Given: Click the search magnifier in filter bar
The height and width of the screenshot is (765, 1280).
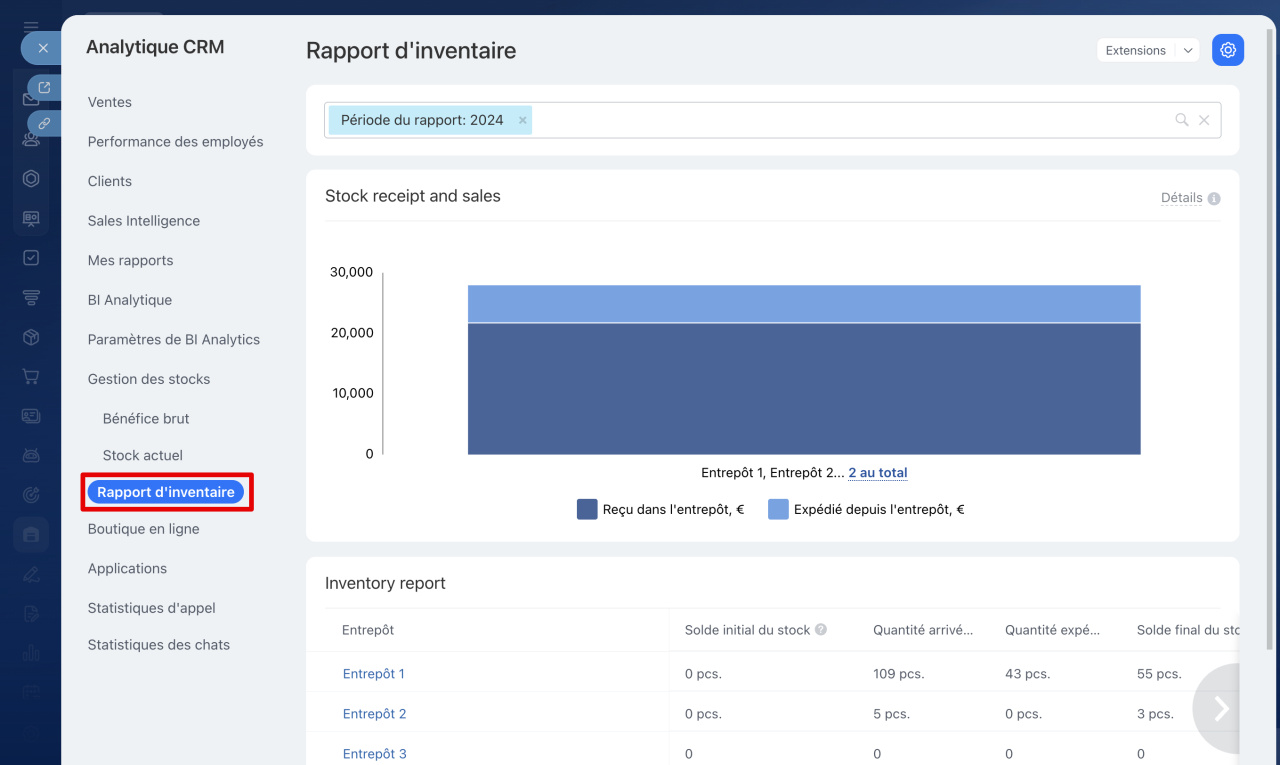Looking at the screenshot, I should [1181, 120].
